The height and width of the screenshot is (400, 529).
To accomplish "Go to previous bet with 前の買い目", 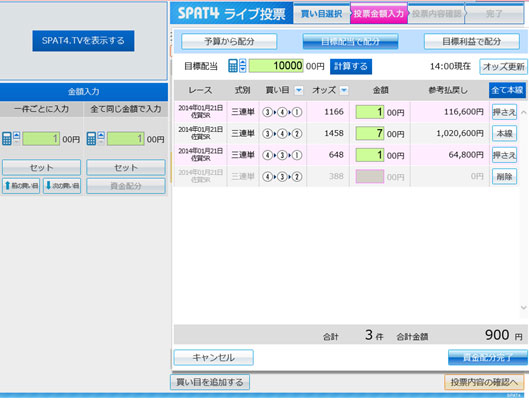I will tap(21, 186).
